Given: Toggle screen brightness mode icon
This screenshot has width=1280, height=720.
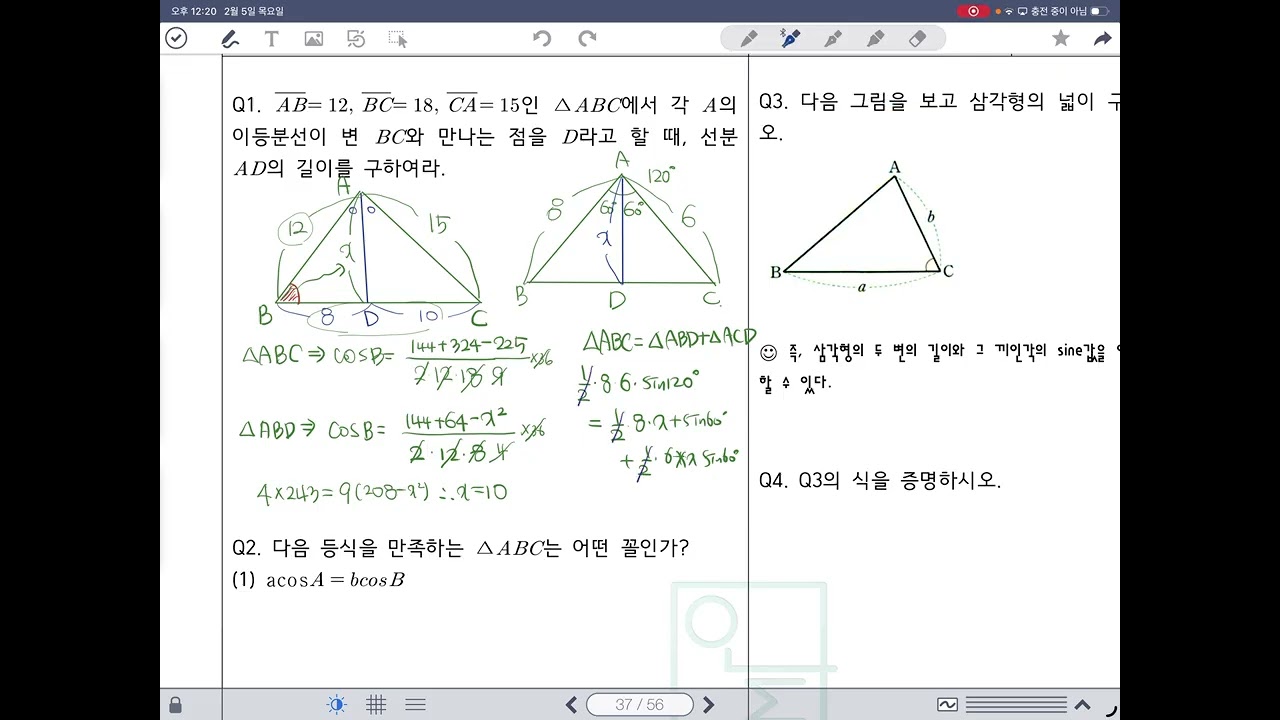Looking at the screenshot, I should coord(337,705).
